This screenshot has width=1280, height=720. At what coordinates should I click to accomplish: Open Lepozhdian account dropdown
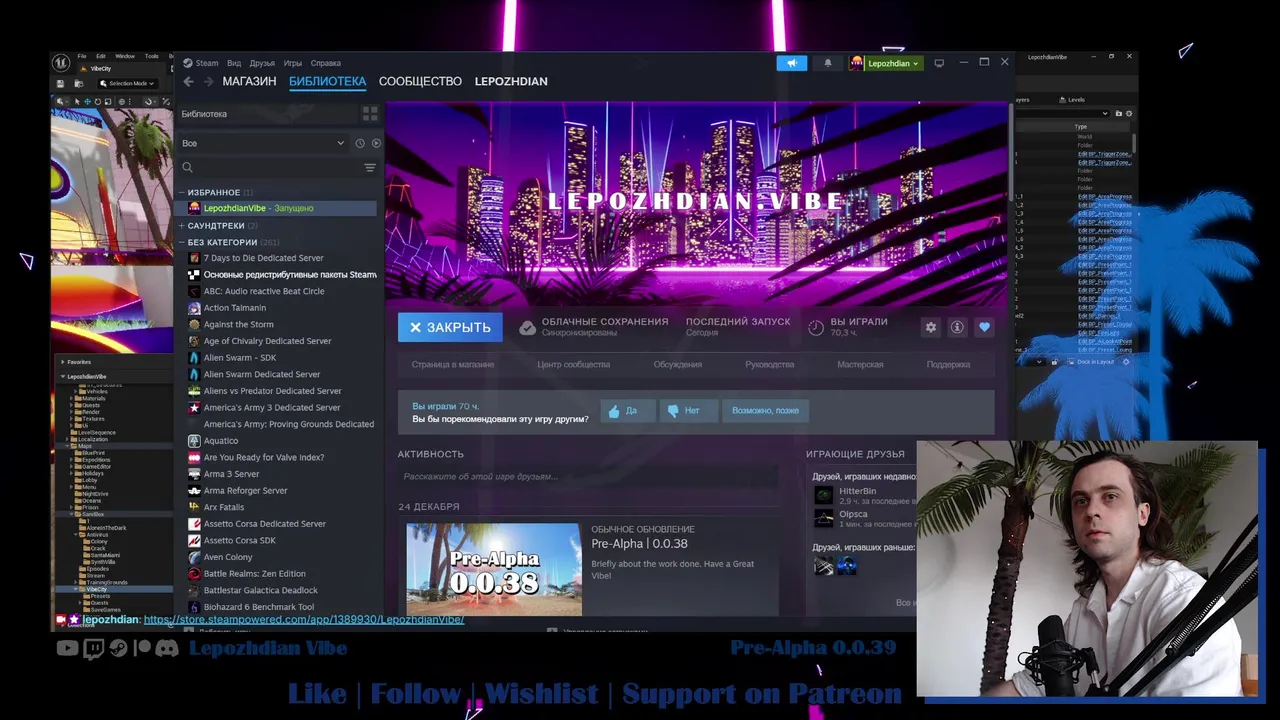click(884, 63)
